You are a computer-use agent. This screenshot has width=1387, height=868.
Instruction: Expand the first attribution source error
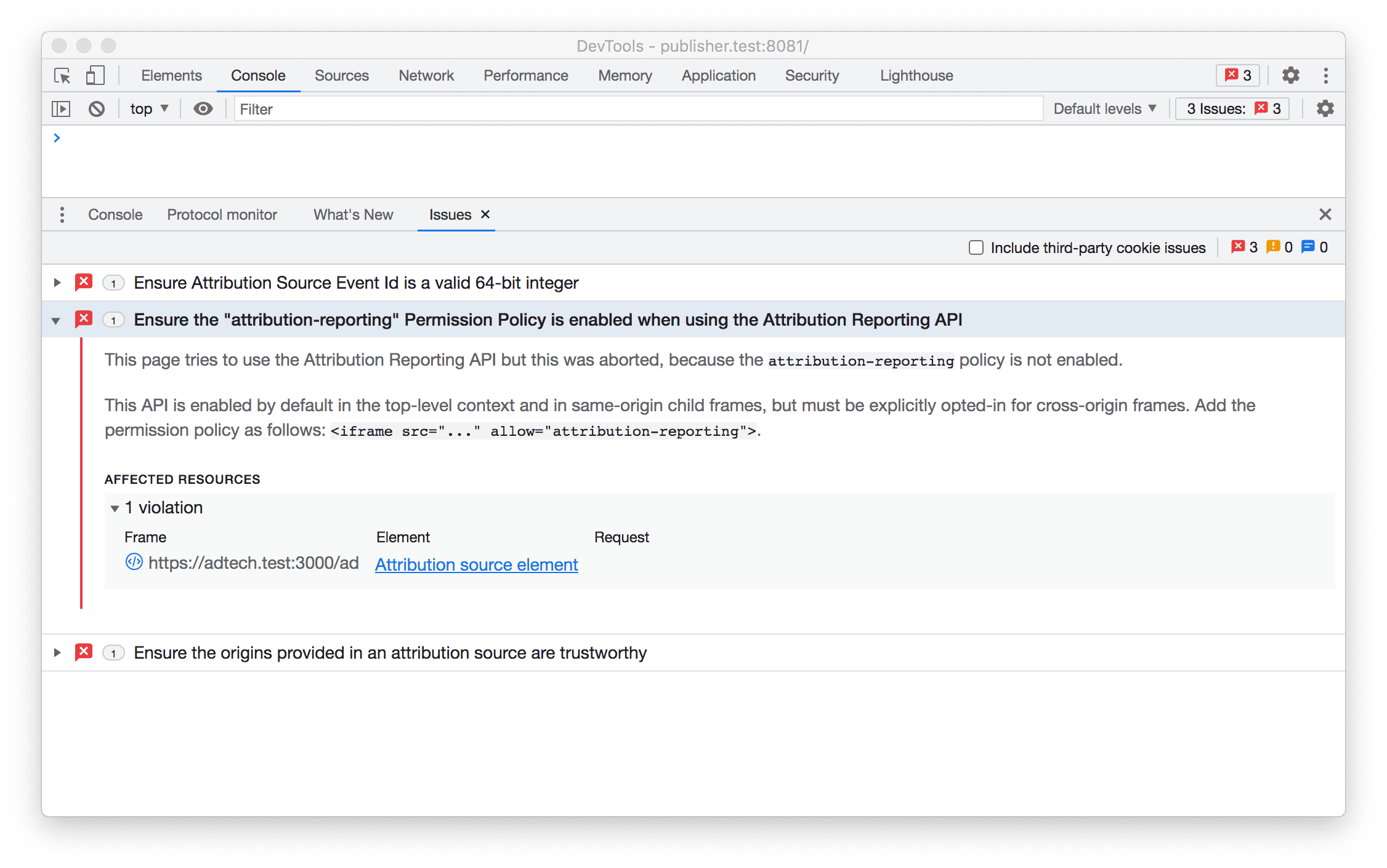point(57,283)
